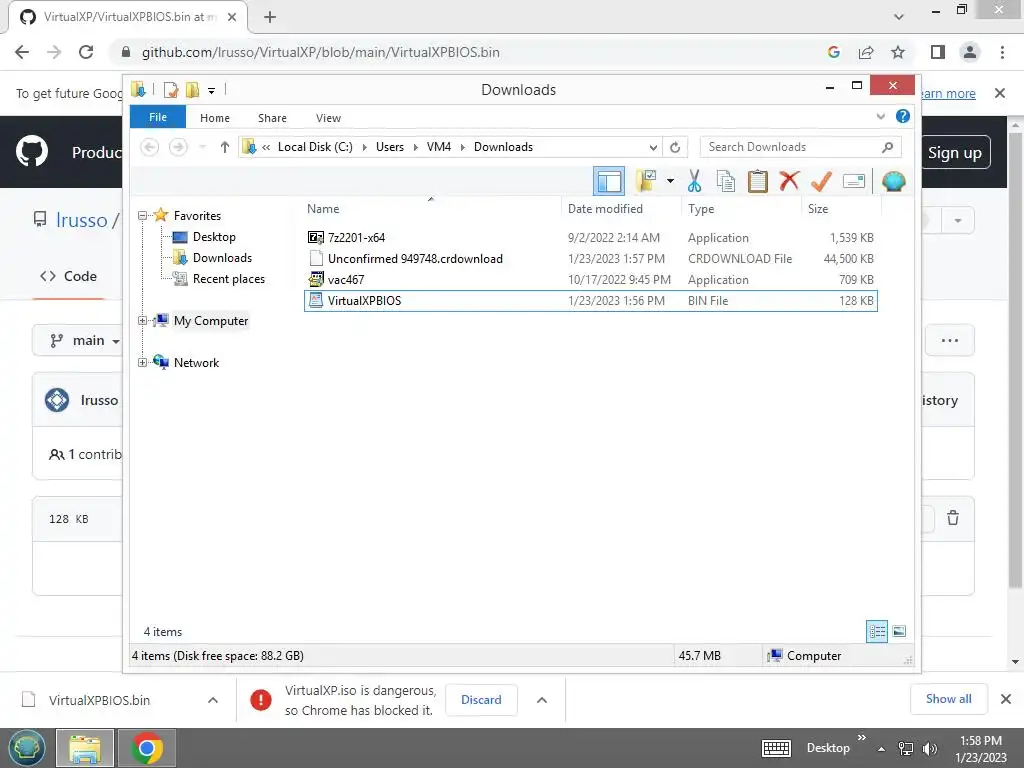Collapse the Favorites tree node
The height and width of the screenshot is (768, 1024).
click(x=142, y=216)
